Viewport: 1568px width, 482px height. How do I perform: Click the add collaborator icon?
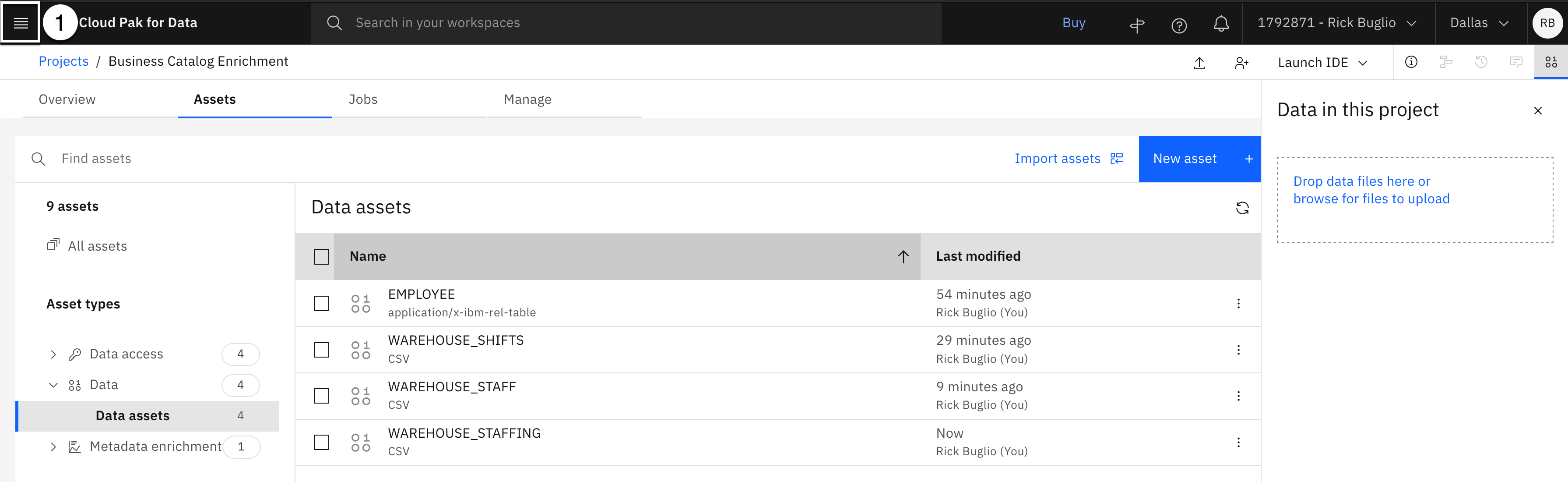(1241, 63)
